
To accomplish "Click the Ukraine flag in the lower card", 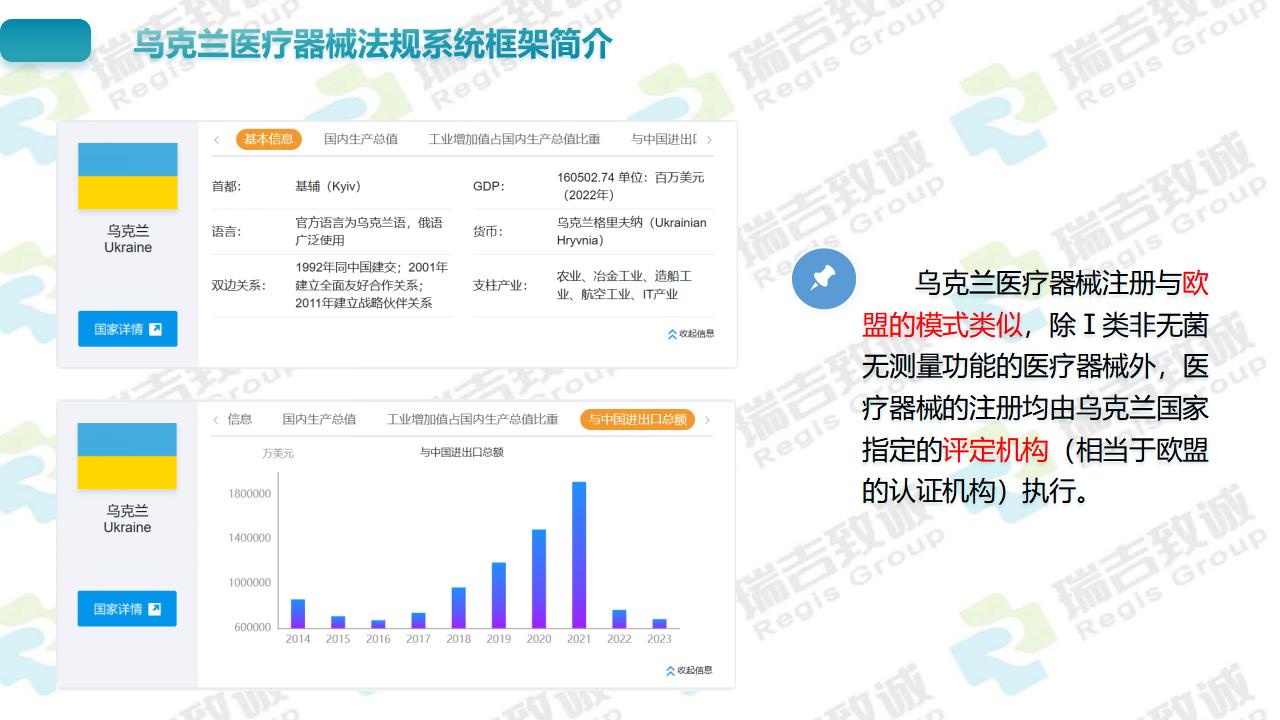I will tap(127, 456).
